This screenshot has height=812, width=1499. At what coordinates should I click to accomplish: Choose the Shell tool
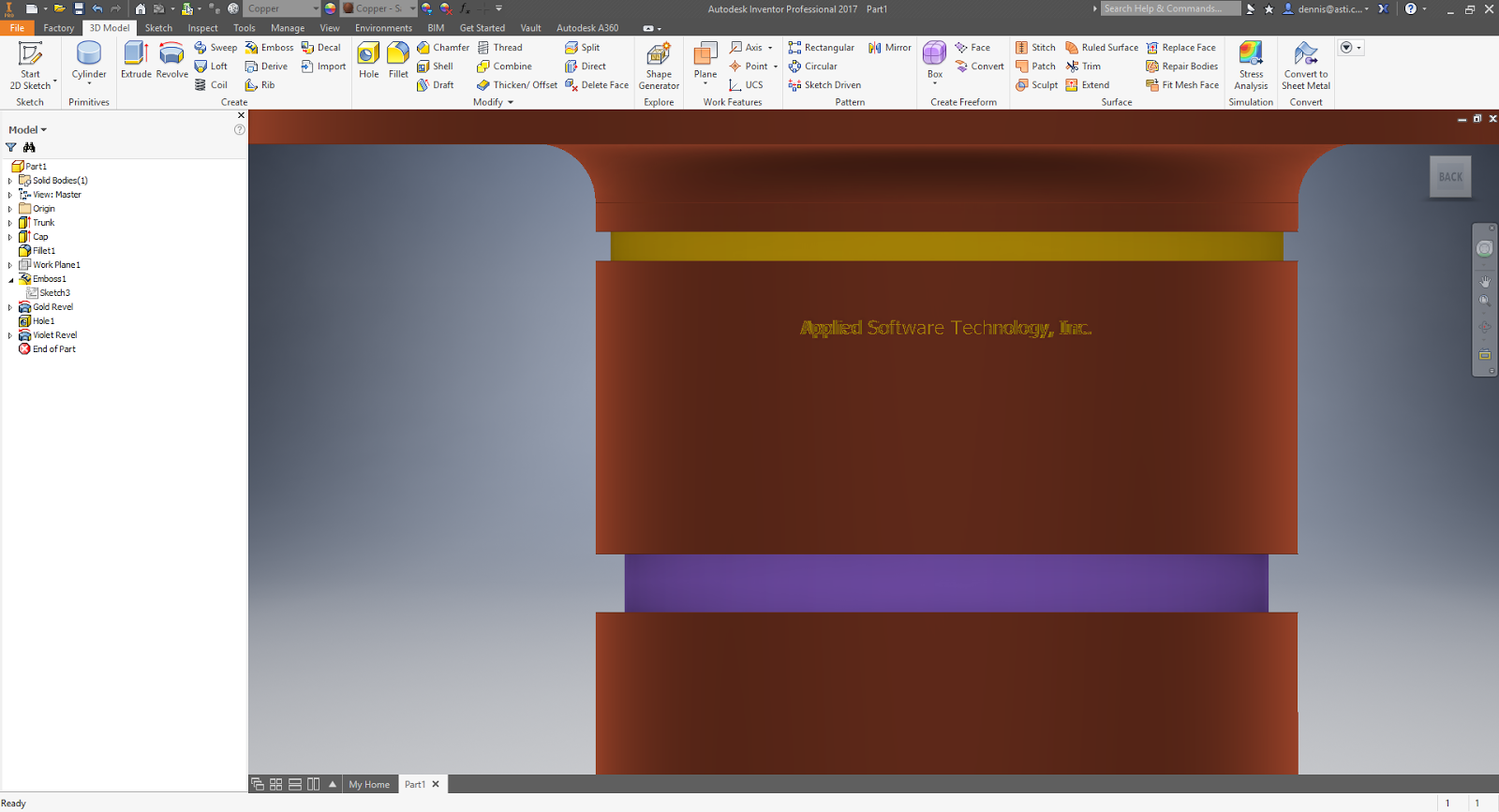pos(435,66)
